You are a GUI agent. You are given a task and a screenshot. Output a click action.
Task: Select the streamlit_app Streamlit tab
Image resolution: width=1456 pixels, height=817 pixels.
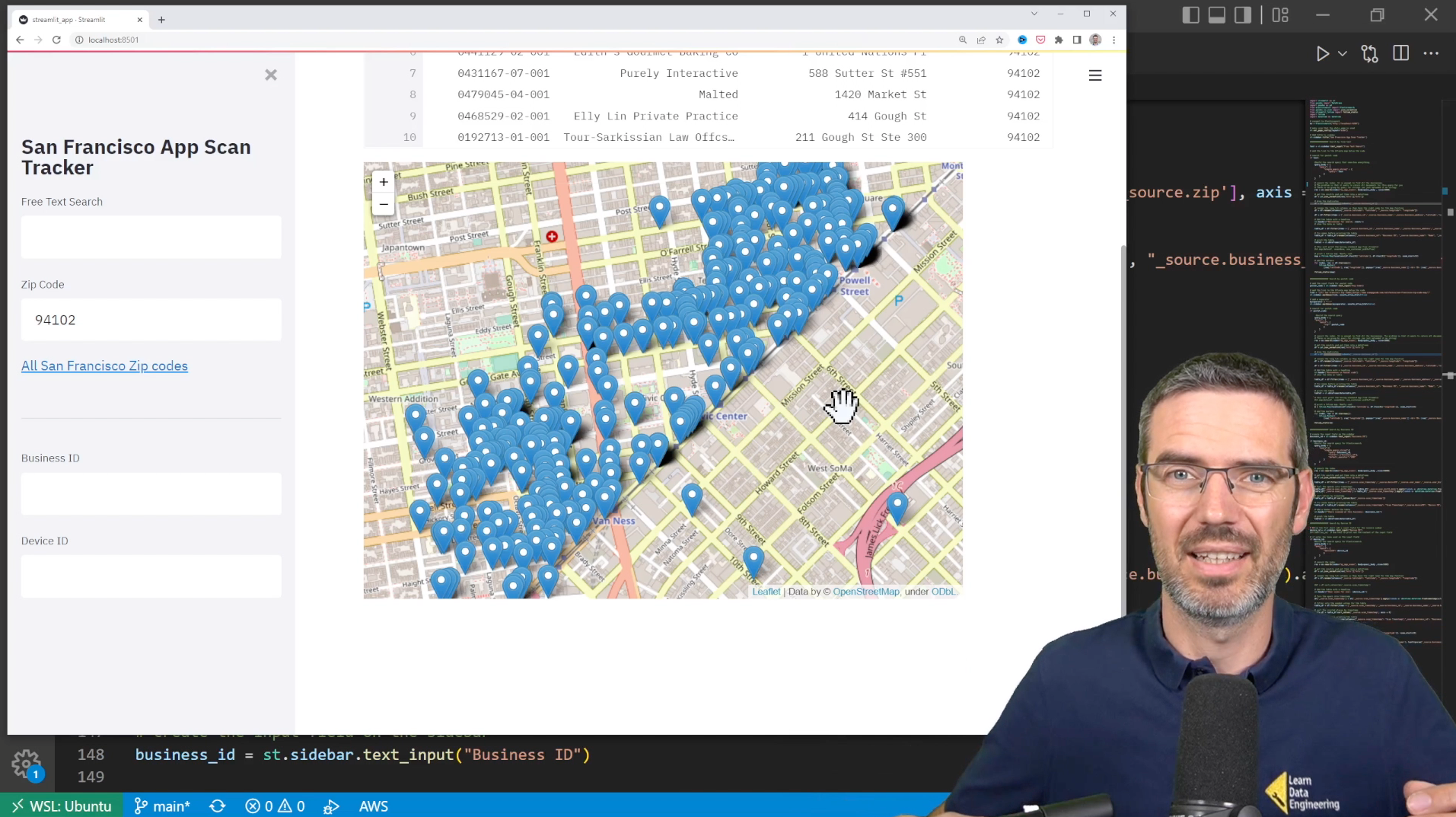coord(81,20)
